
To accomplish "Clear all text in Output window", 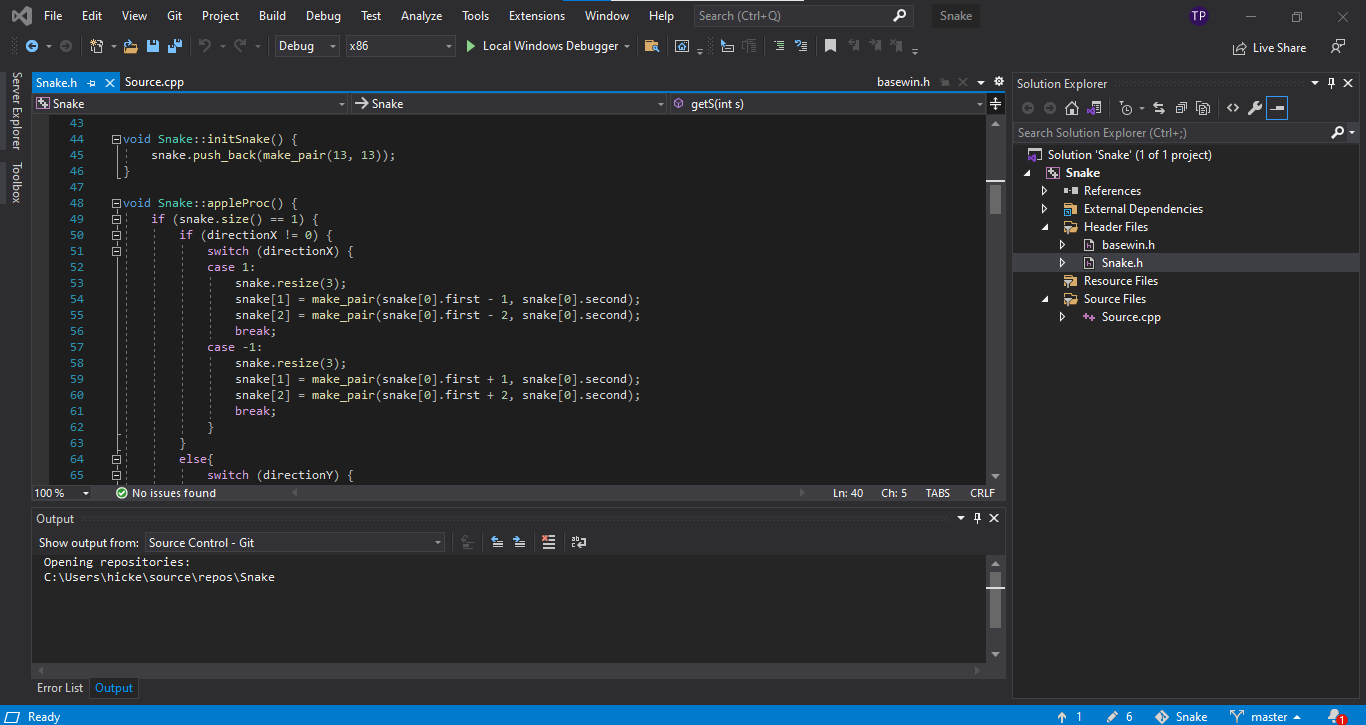I will click(548, 542).
